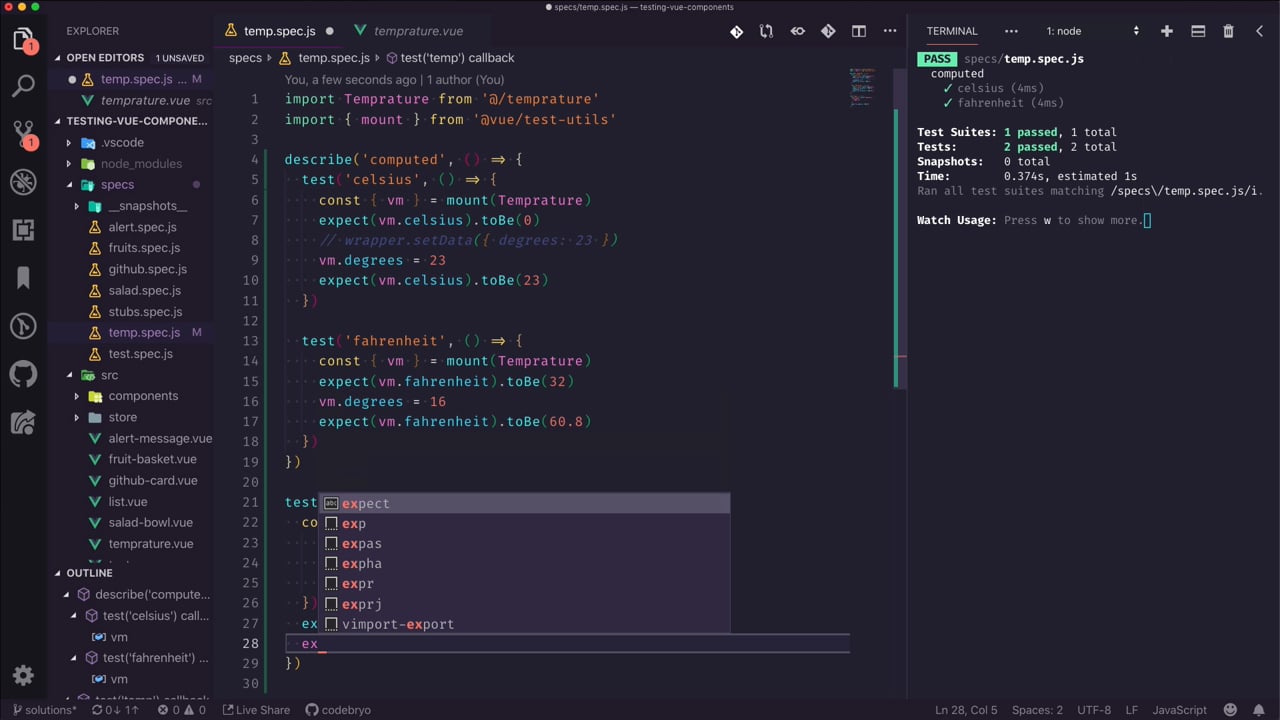Open the Extensions view in activity bar
Image resolution: width=1280 pixels, height=720 pixels.
pyautogui.click(x=23, y=230)
